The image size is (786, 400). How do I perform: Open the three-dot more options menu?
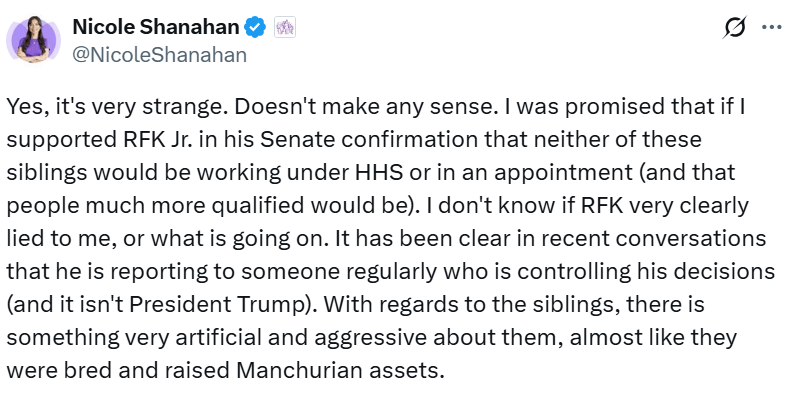tap(770, 29)
